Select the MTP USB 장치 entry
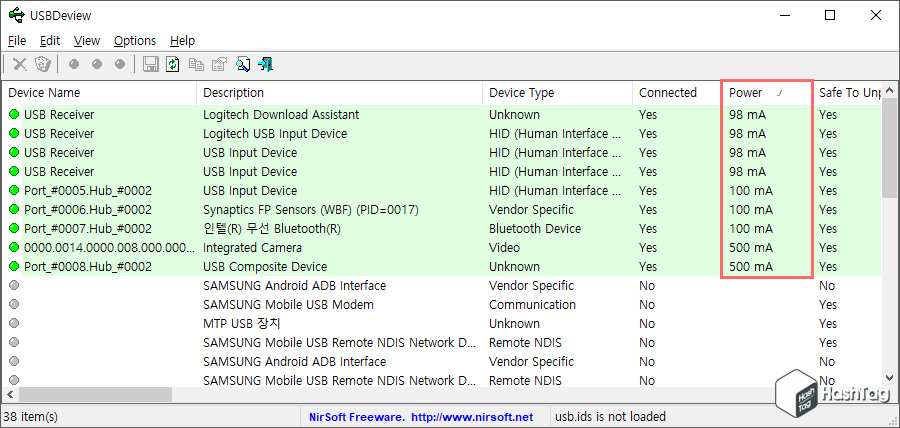 pyautogui.click(x=241, y=323)
